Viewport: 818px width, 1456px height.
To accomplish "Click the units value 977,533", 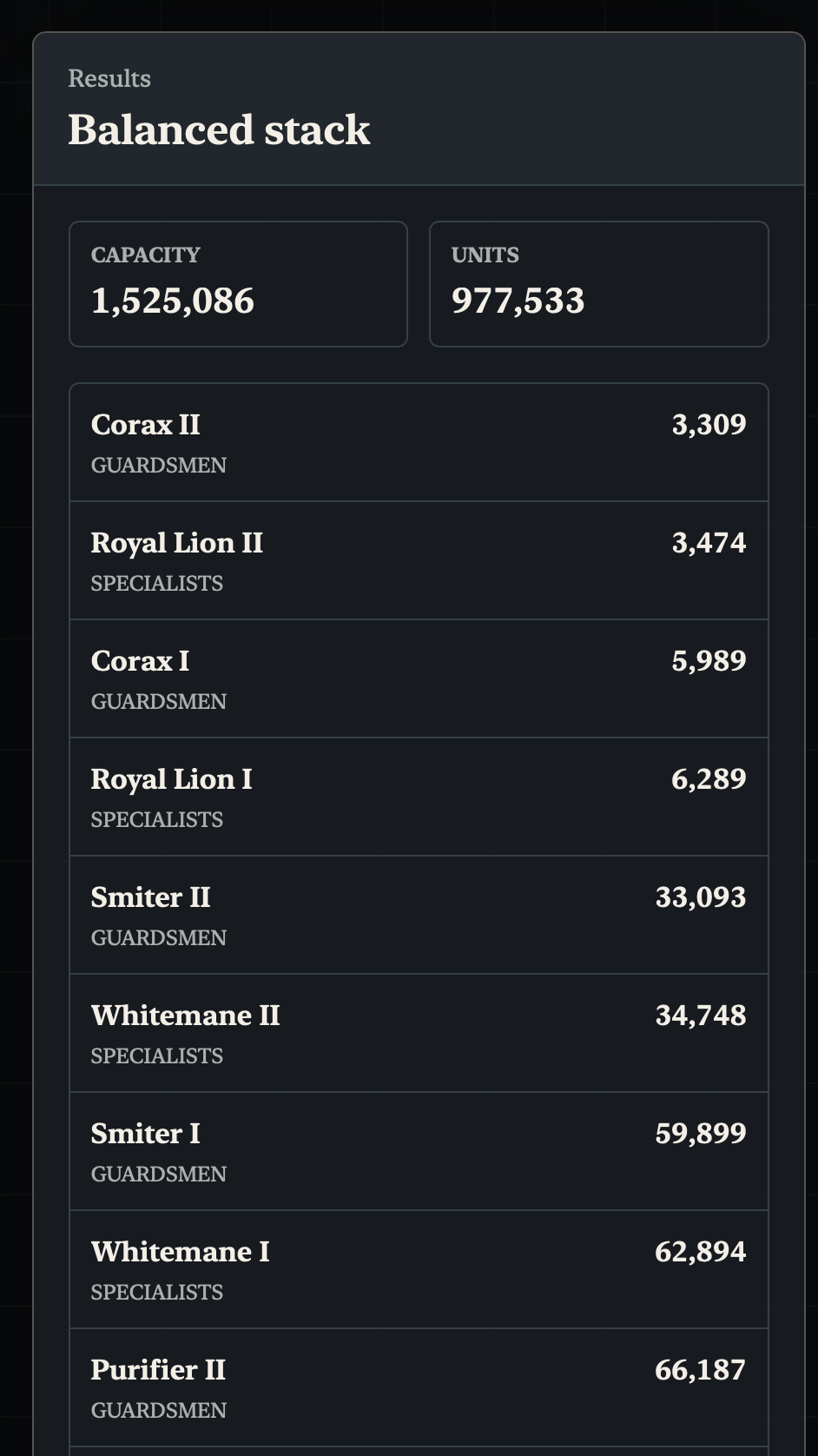I will (x=518, y=301).
